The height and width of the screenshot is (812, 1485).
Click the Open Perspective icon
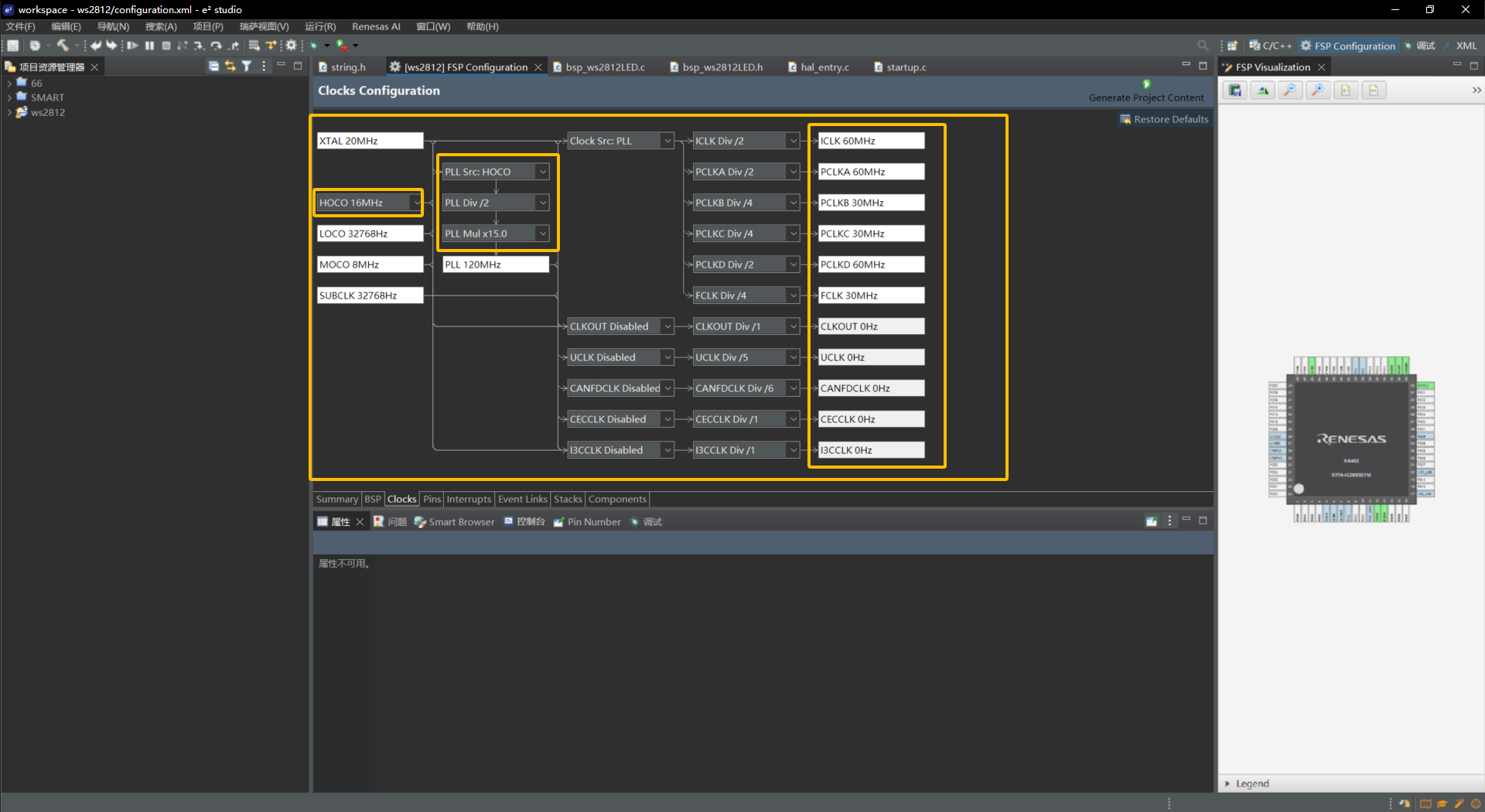click(x=1232, y=46)
